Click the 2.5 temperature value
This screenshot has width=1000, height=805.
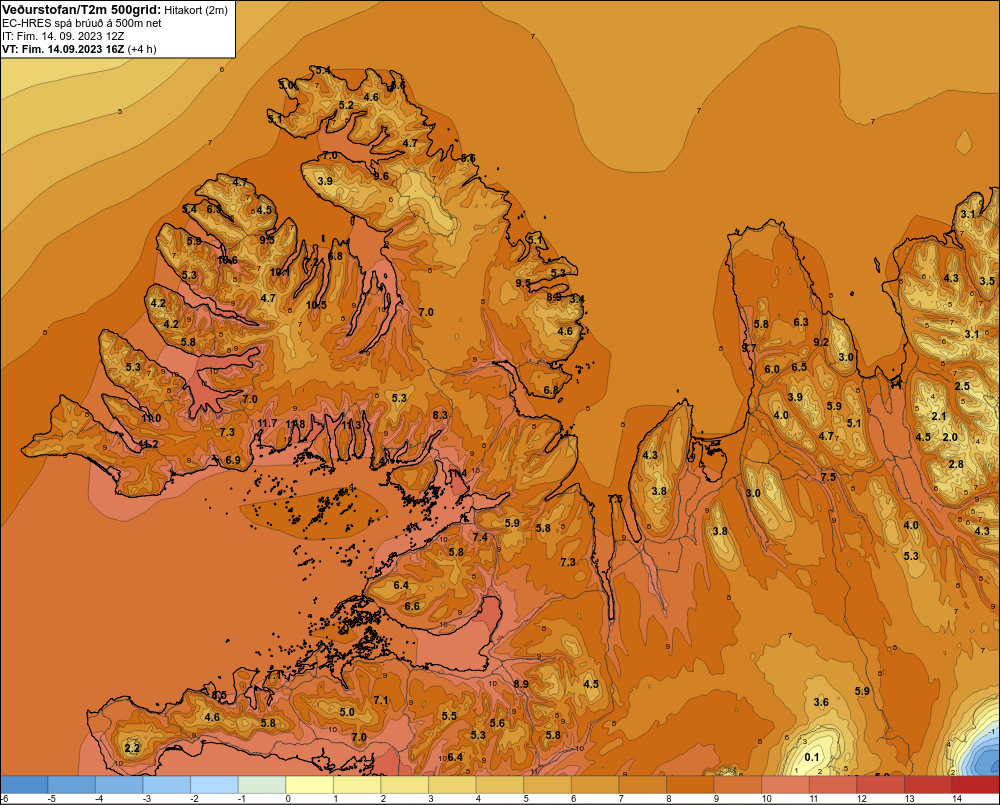(962, 386)
